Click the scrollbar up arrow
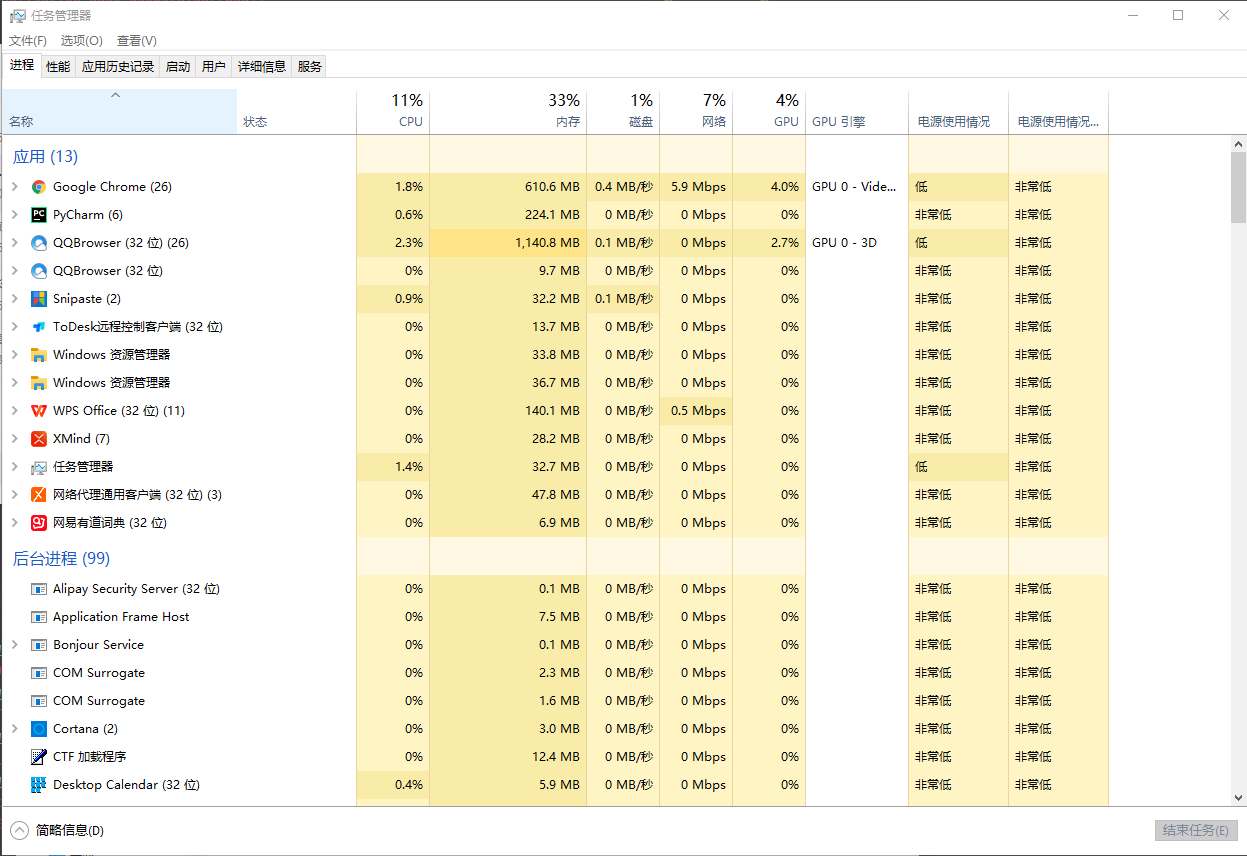This screenshot has width=1247, height=856. (1238, 144)
